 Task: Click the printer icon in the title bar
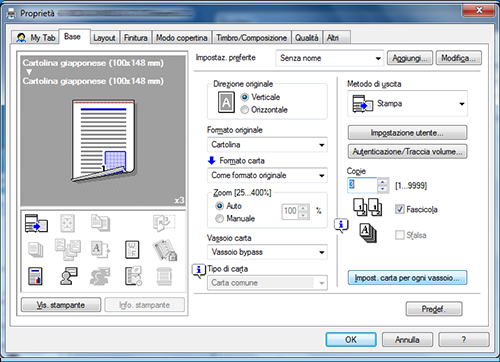click(x=12, y=14)
